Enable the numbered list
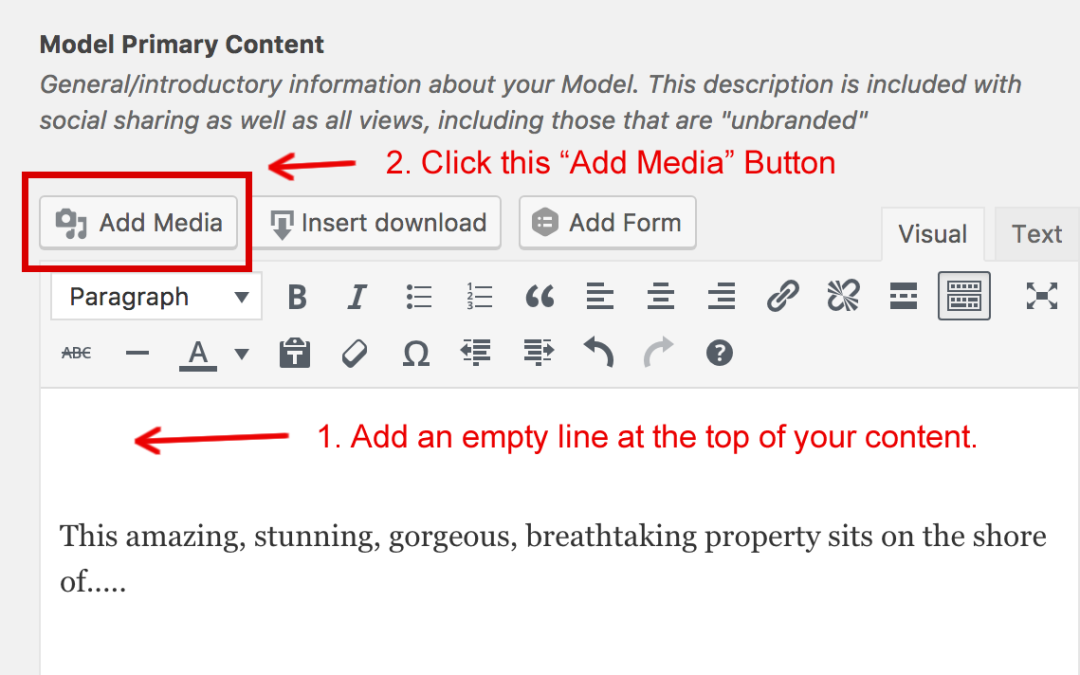This screenshot has width=1080, height=675. [478, 296]
